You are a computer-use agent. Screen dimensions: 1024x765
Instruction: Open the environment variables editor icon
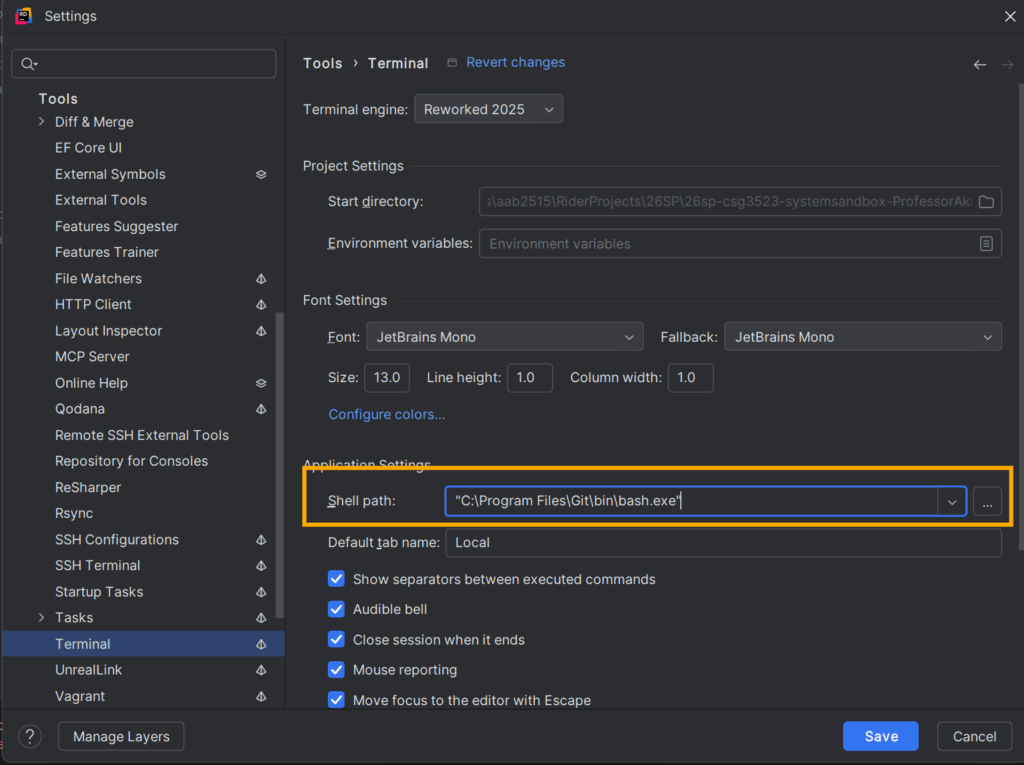click(x=986, y=244)
